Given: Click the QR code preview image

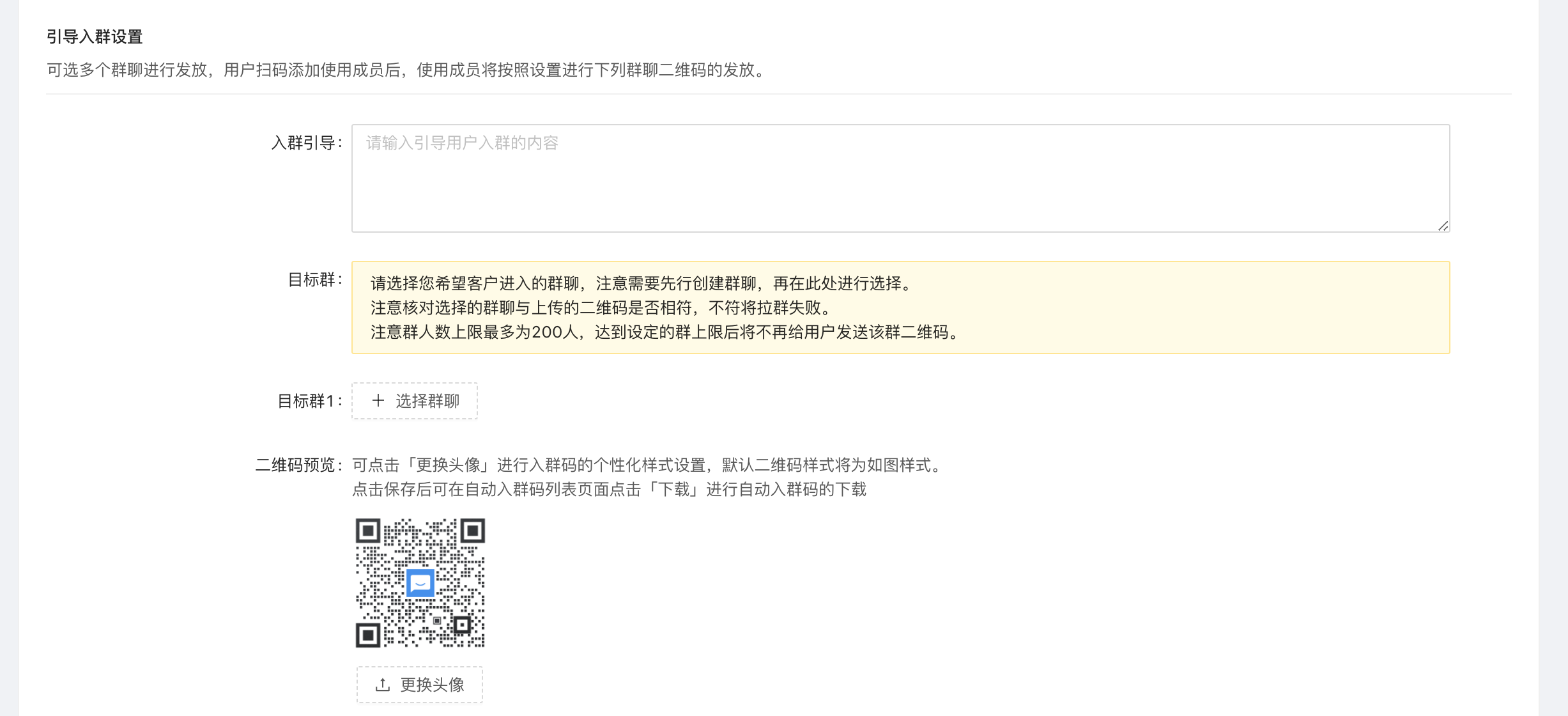Looking at the screenshot, I should click(x=420, y=583).
